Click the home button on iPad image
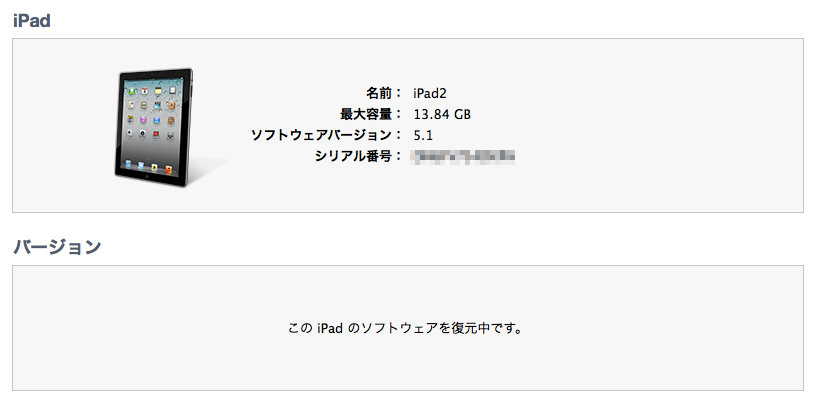820x412 pixels. (147, 178)
